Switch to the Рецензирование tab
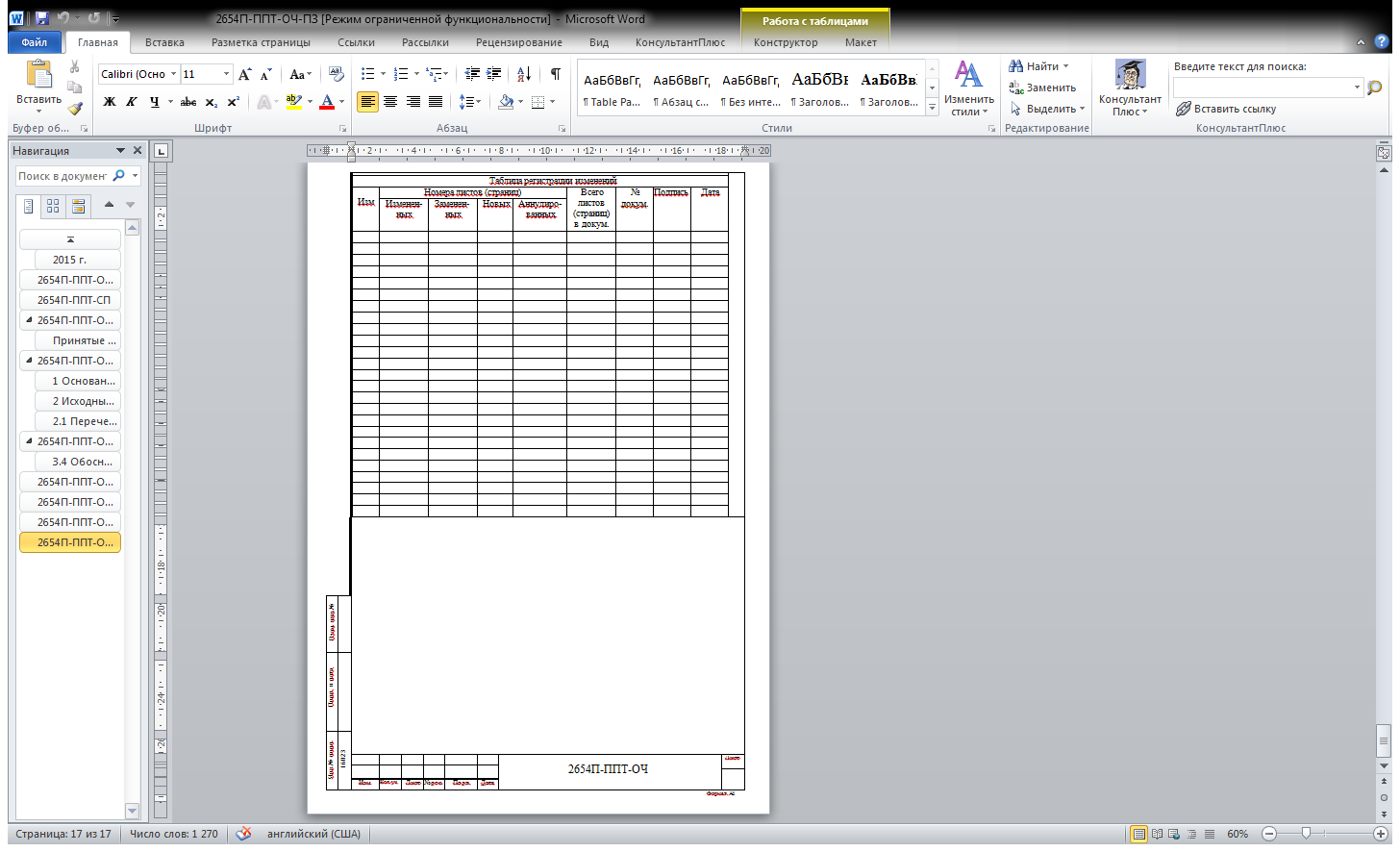Viewport: 1400px width, 852px height. 519,42
